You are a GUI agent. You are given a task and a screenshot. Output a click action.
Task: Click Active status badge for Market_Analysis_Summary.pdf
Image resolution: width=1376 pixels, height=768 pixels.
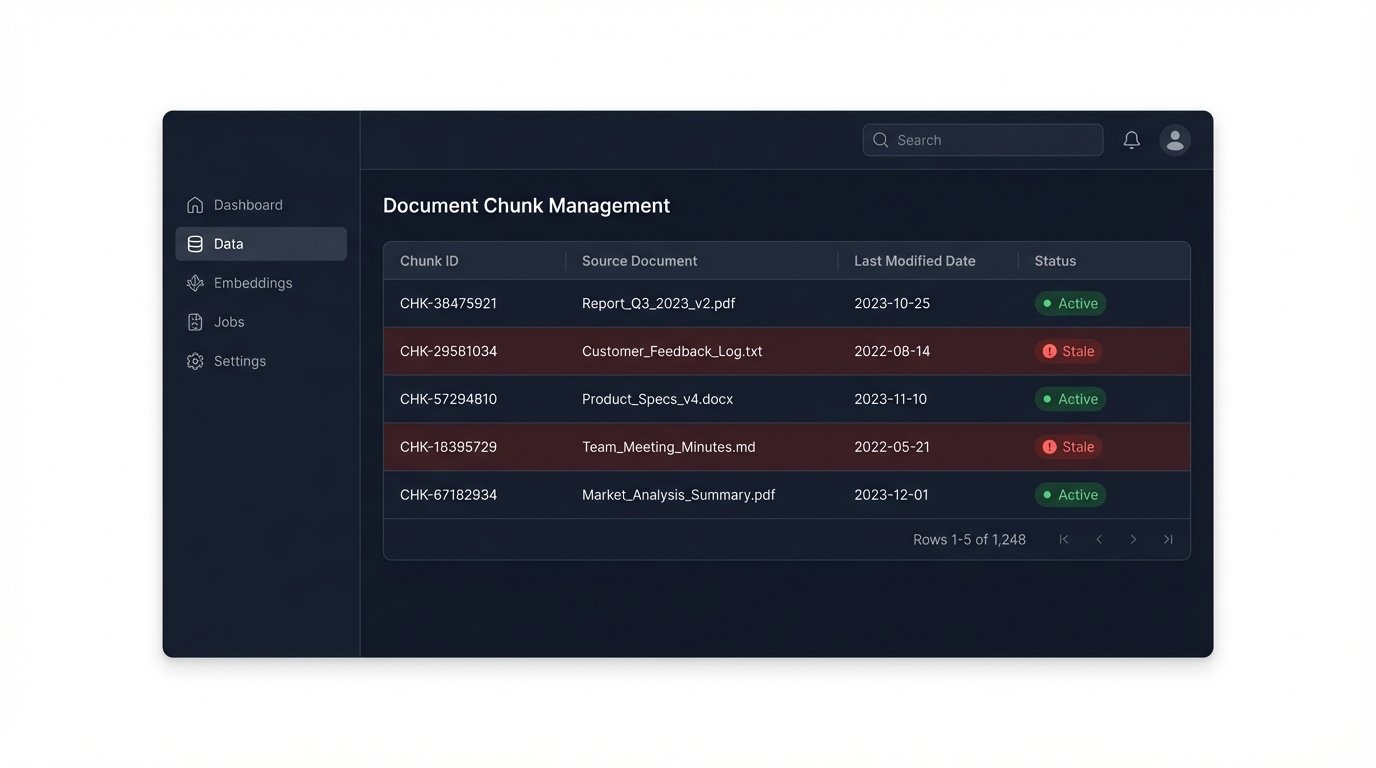coord(1070,495)
